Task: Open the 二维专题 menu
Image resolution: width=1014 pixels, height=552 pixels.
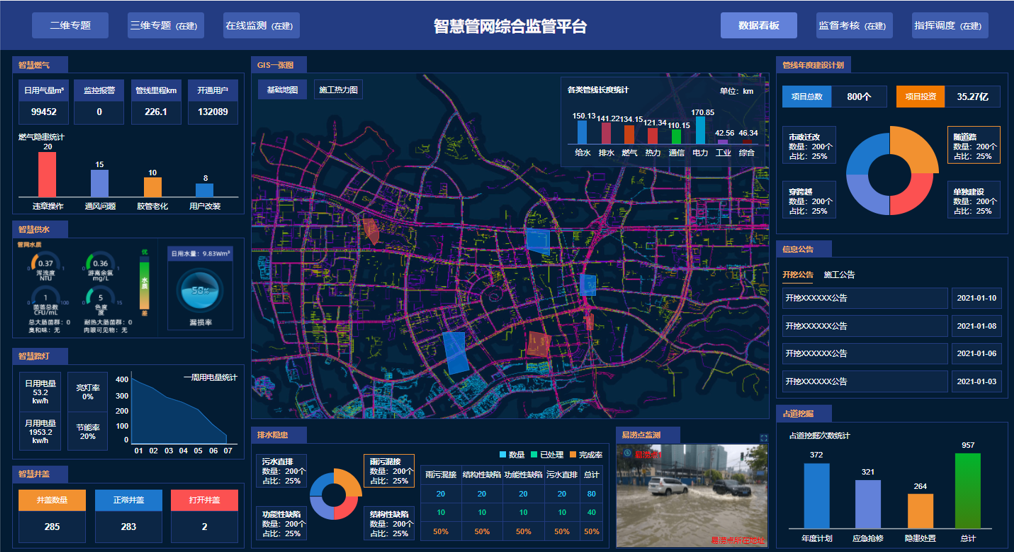Action: pos(70,26)
